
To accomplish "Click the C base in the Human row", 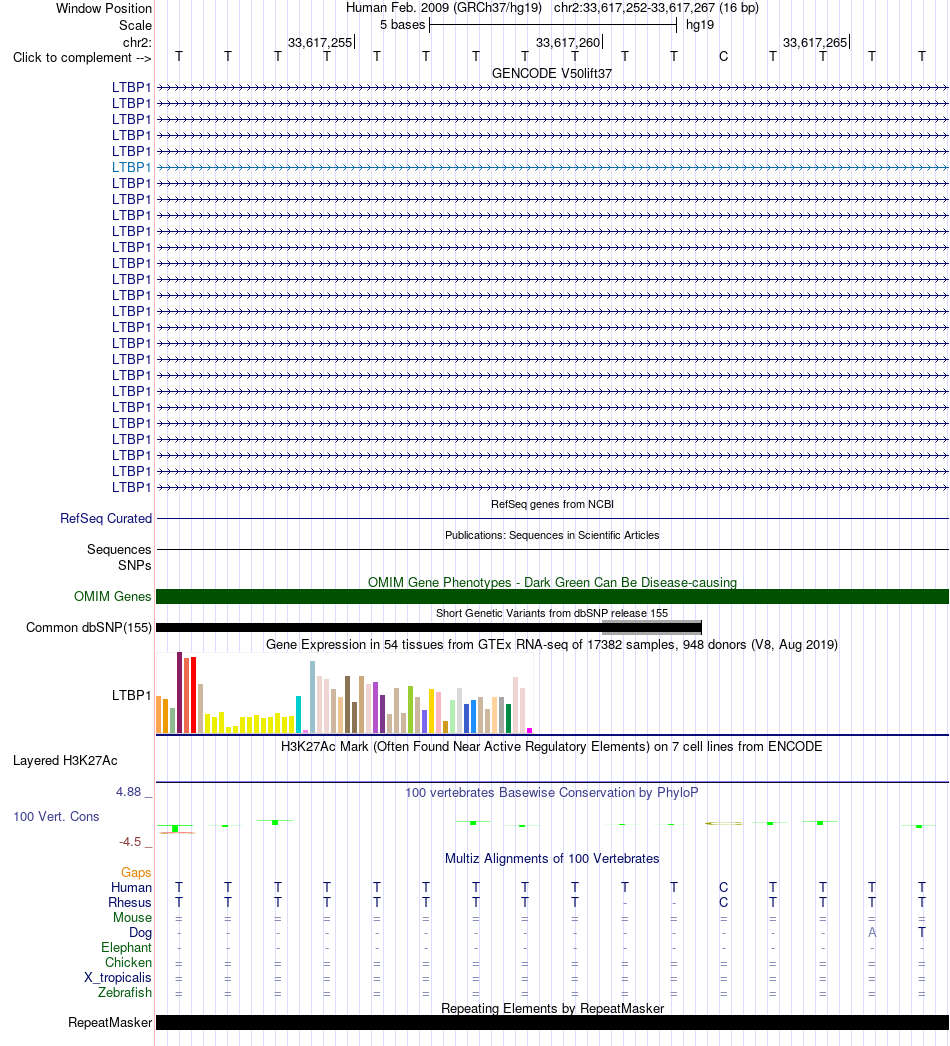I will 723,887.
